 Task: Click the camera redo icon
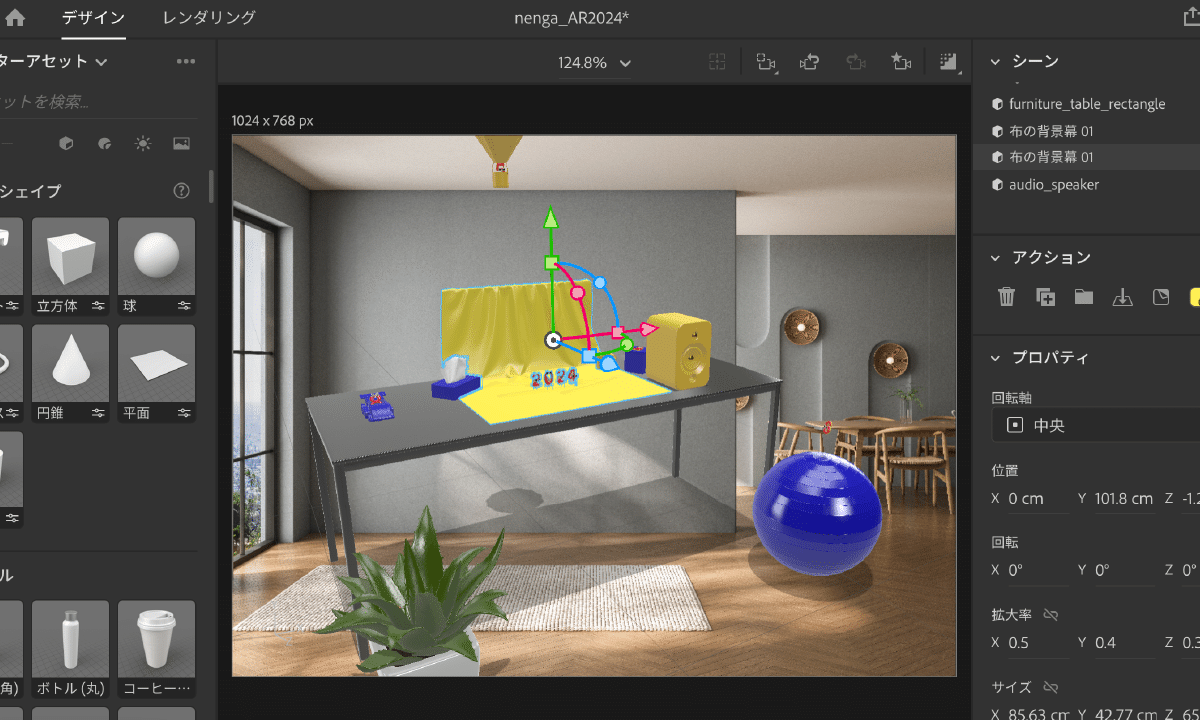[855, 62]
